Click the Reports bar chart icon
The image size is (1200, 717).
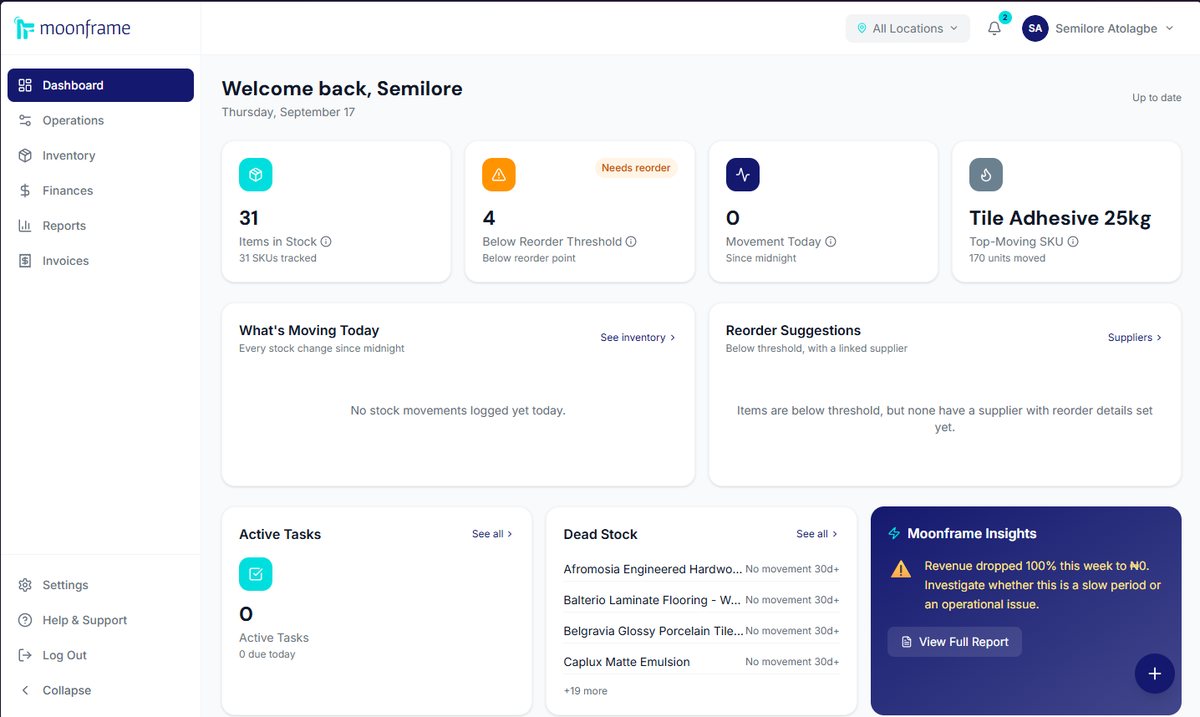click(x=25, y=225)
